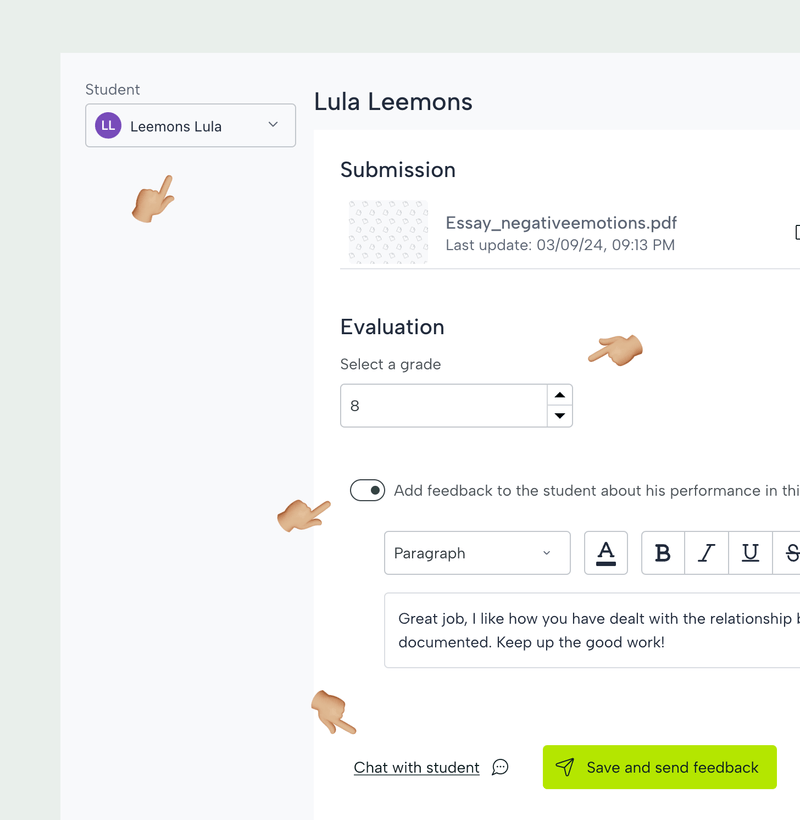Underline the feedback text

click(750, 553)
